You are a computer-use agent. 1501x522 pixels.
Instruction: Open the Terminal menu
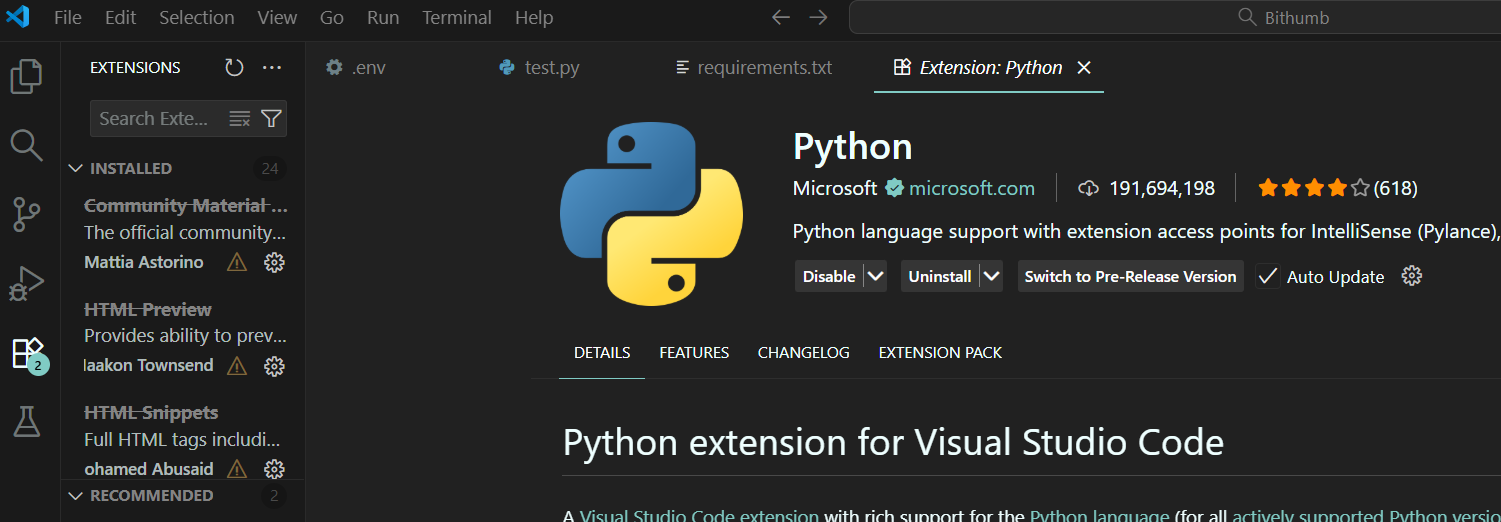tap(457, 17)
